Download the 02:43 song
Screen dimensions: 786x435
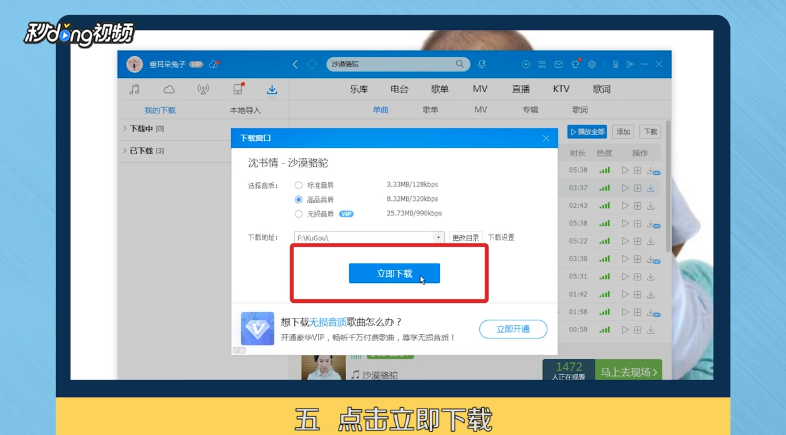pos(651,205)
